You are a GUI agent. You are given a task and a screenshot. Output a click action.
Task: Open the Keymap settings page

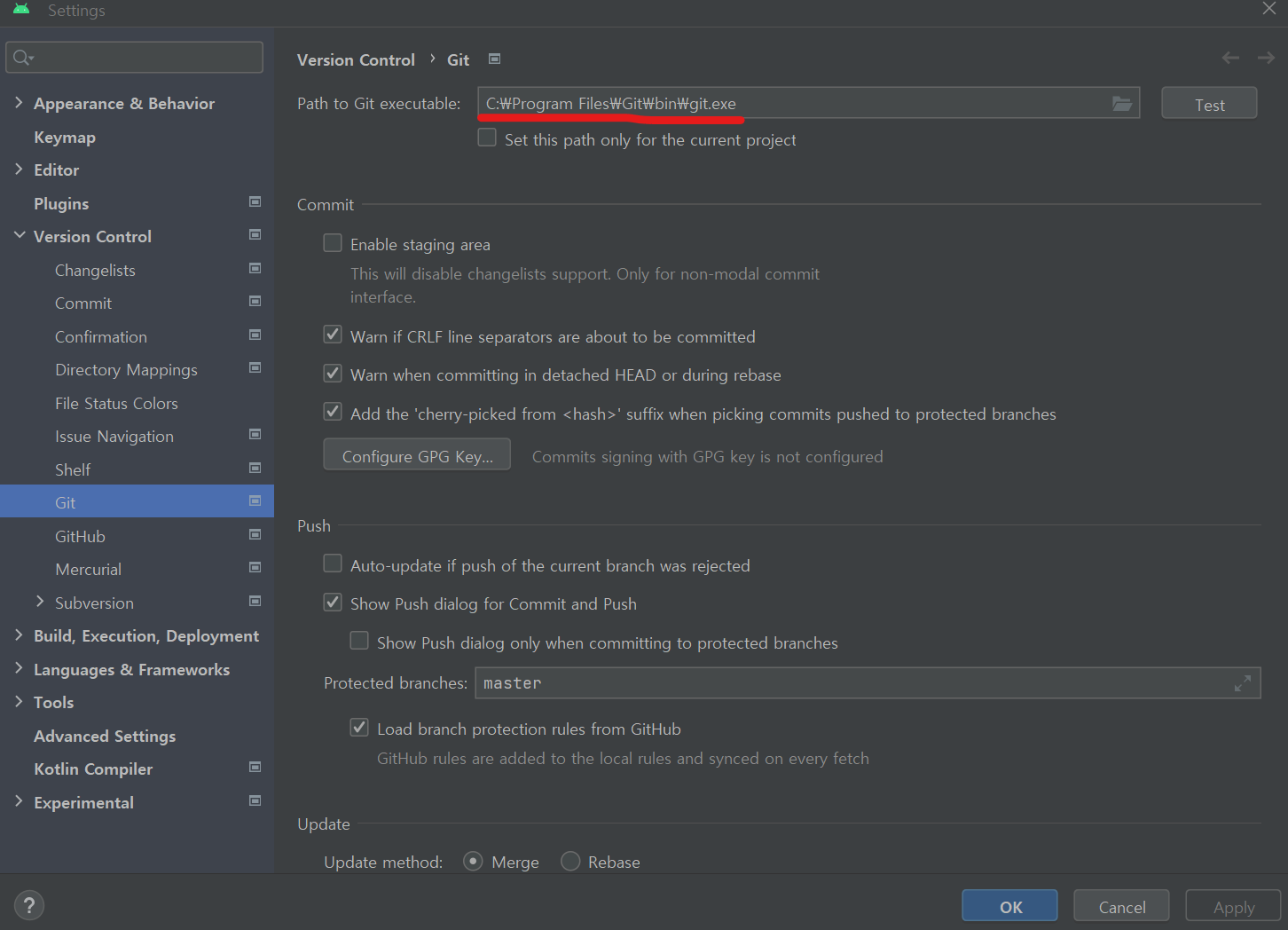pyautogui.click(x=65, y=138)
